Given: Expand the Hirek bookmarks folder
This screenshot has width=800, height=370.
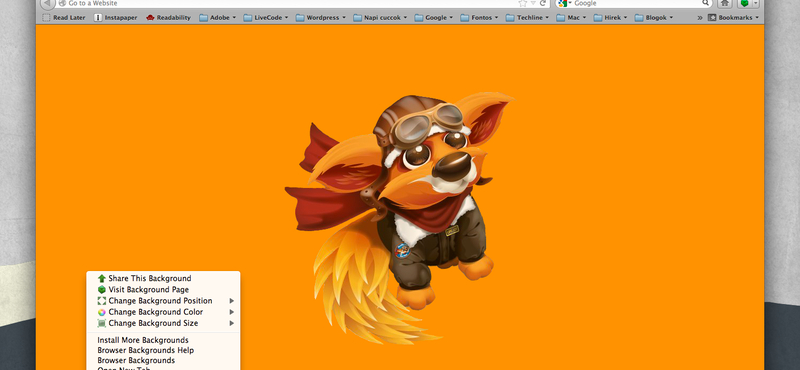Looking at the screenshot, I should pos(611,17).
